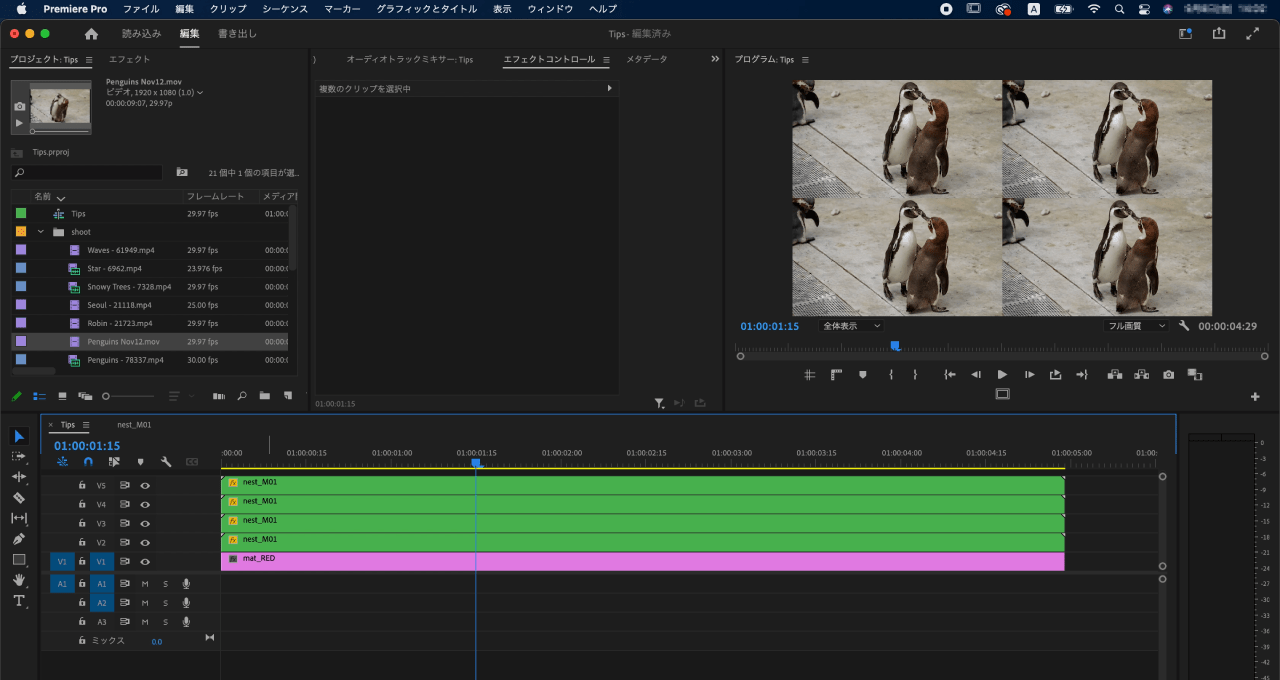
Task: Select the Selection arrow tool
Action: coord(19,436)
